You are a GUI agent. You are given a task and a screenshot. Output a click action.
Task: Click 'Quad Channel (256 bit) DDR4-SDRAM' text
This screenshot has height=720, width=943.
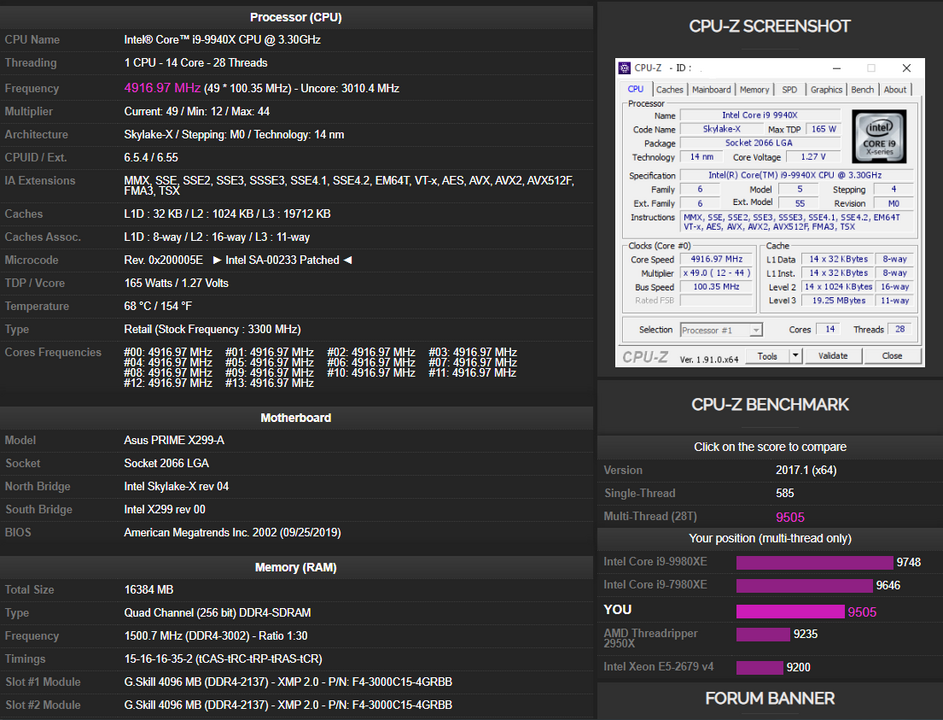217,613
